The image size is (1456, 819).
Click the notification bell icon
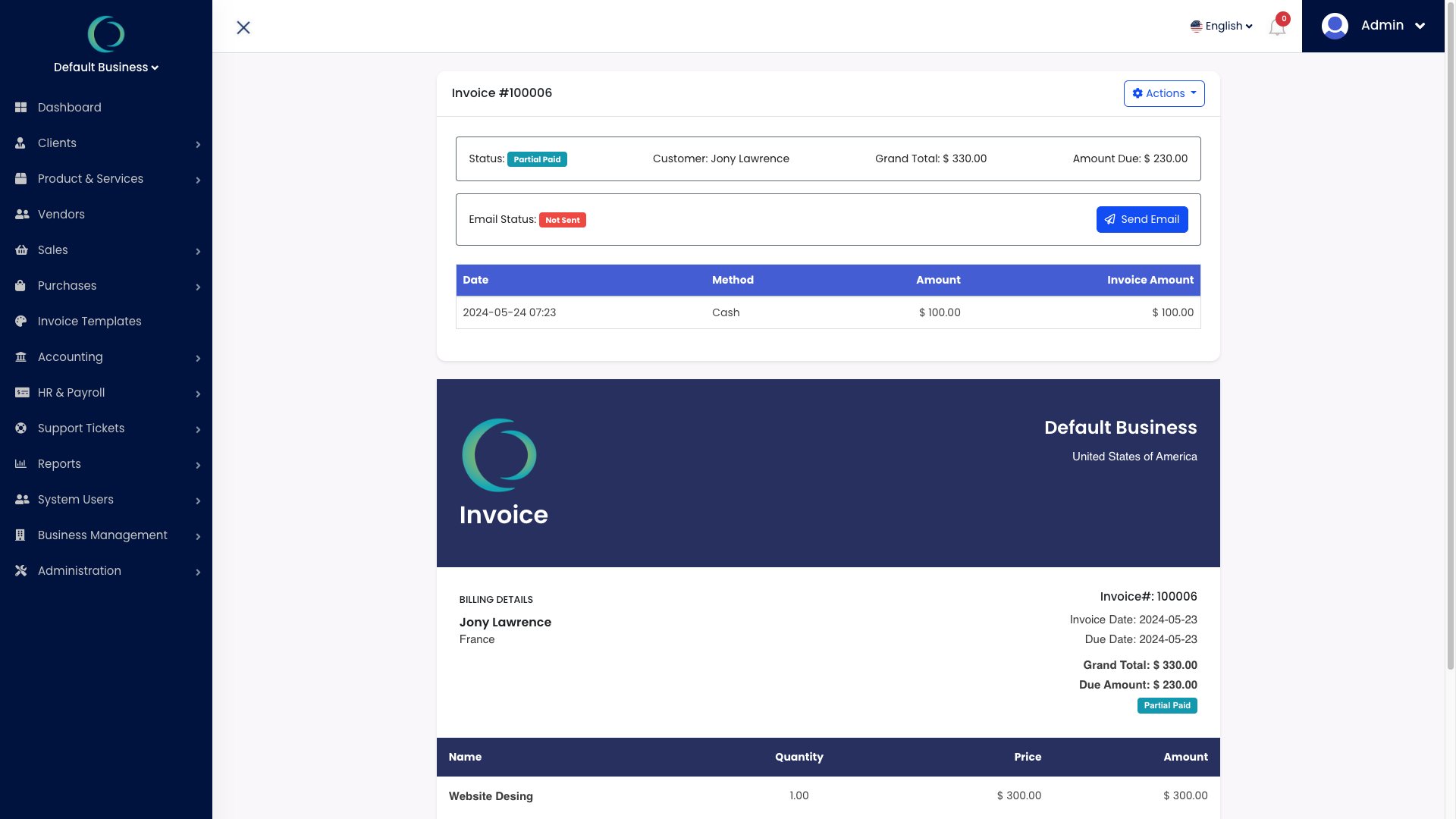(x=1277, y=27)
